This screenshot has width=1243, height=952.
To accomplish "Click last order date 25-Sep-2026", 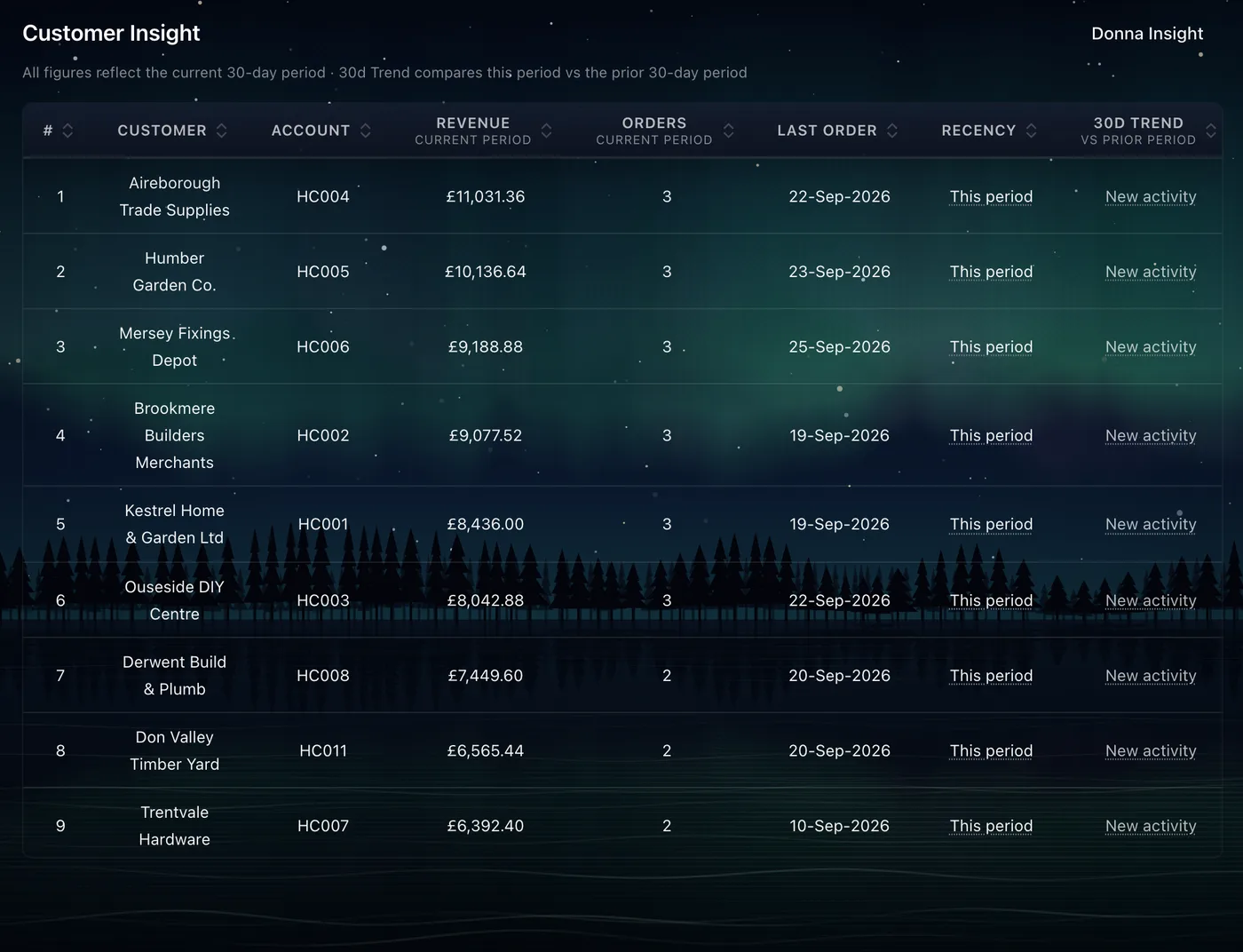I will (x=839, y=346).
